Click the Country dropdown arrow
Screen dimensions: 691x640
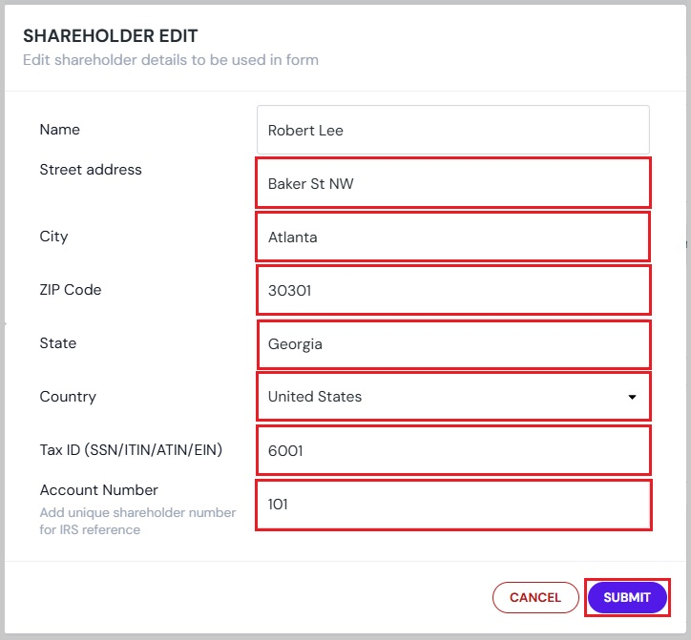click(x=632, y=397)
